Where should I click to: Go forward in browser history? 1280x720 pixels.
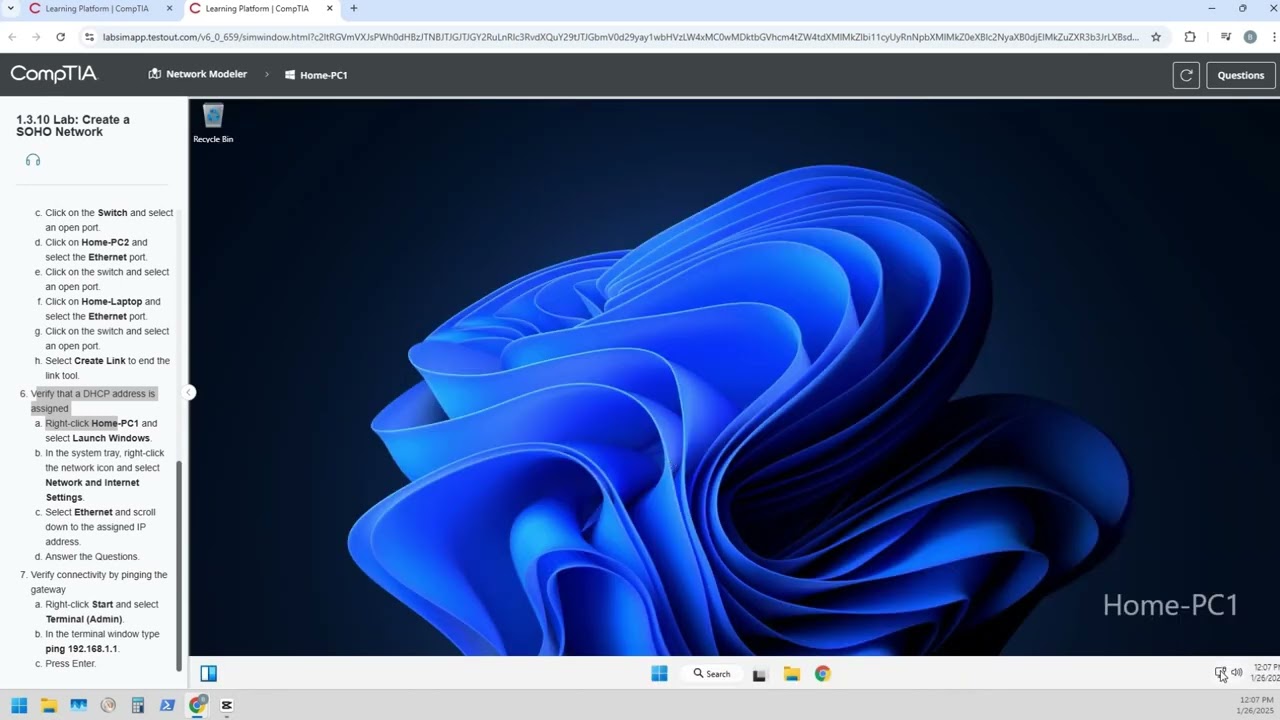[x=36, y=37]
